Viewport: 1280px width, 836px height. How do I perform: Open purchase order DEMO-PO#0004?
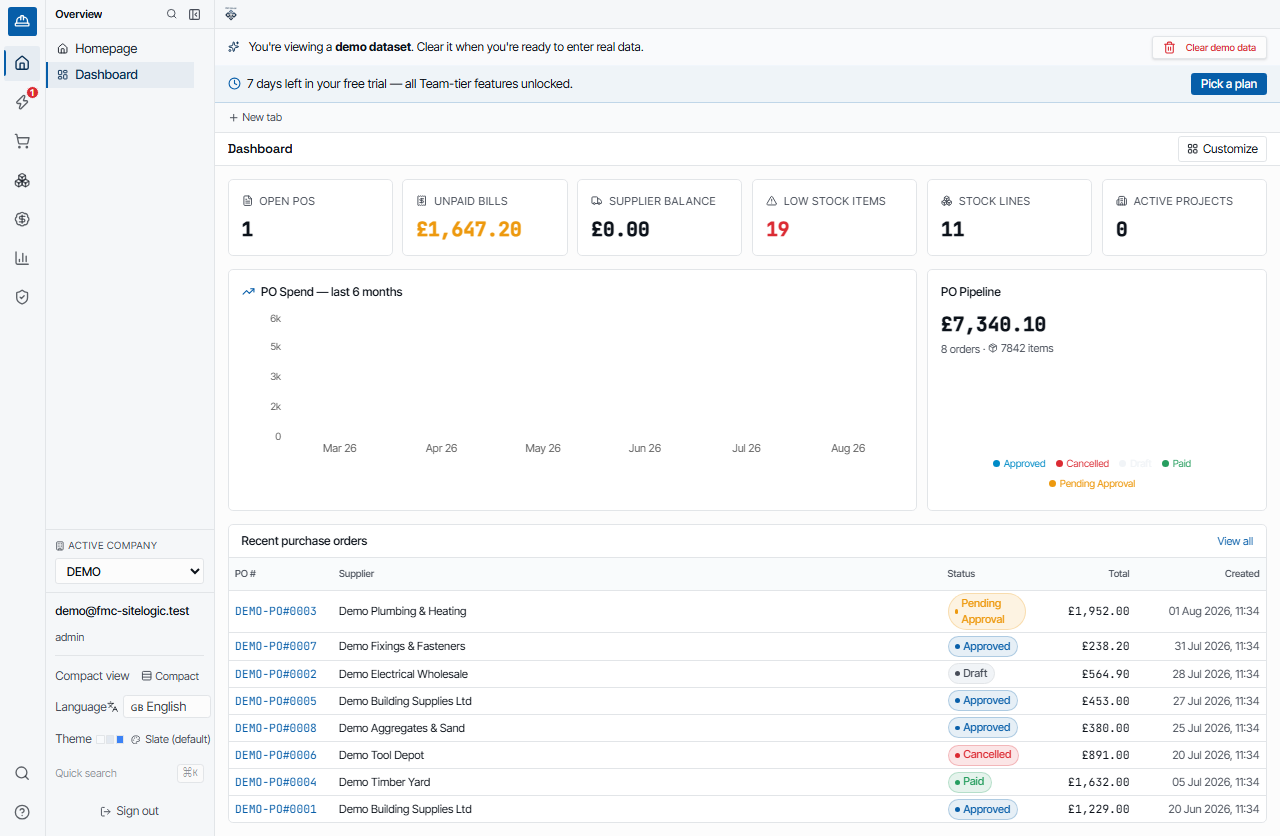coord(276,782)
